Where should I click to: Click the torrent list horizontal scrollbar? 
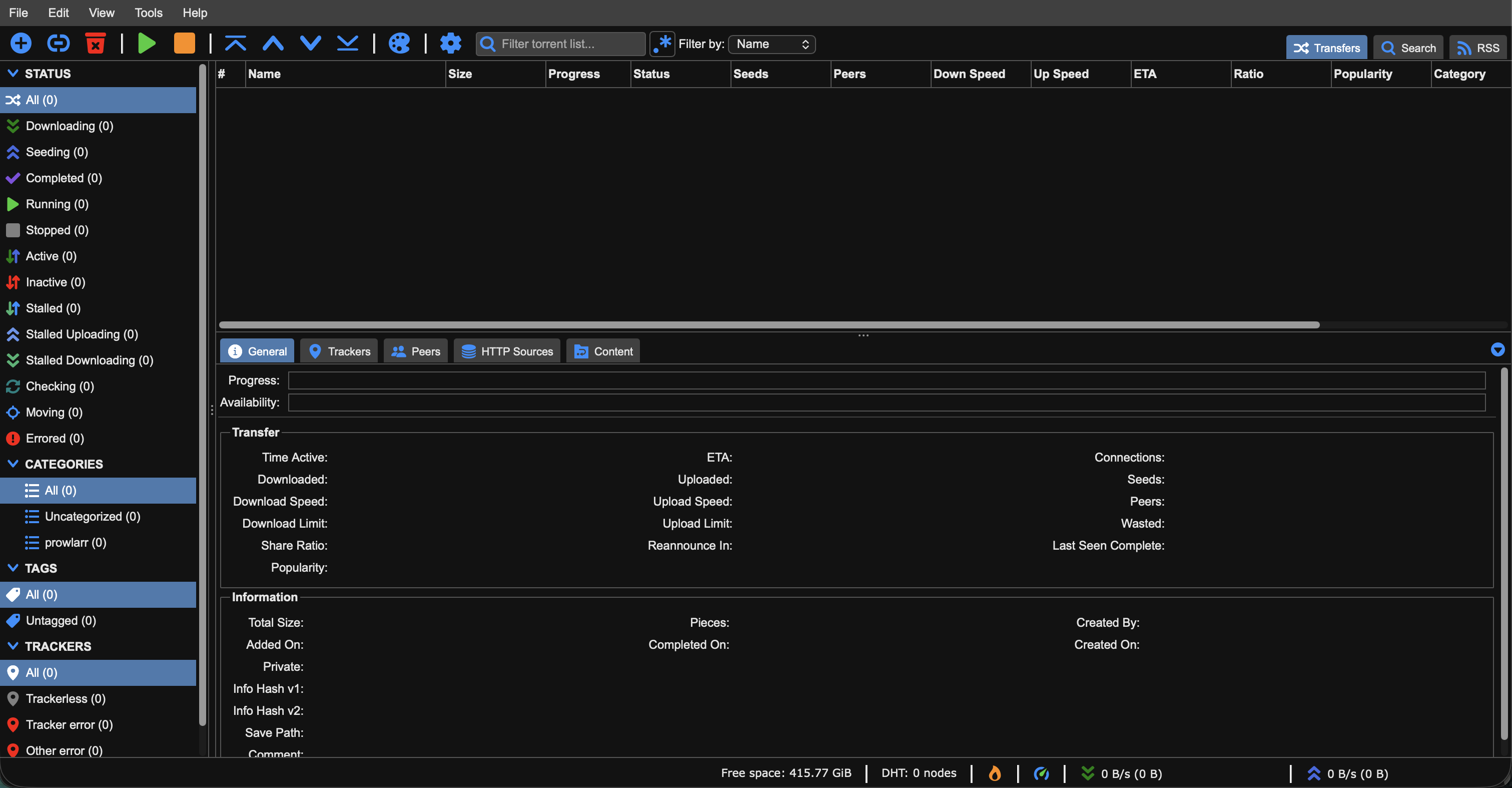(x=770, y=325)
